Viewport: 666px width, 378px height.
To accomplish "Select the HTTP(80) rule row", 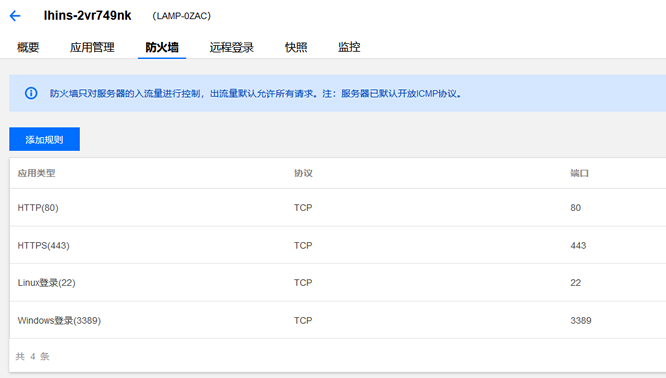I will click(338, 207).
